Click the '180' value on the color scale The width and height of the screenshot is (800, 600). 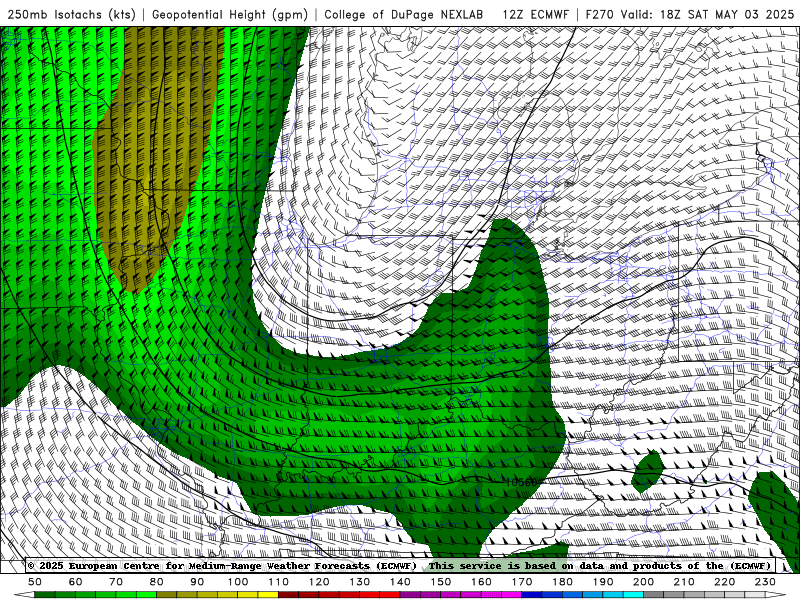[x=563, y=582]
